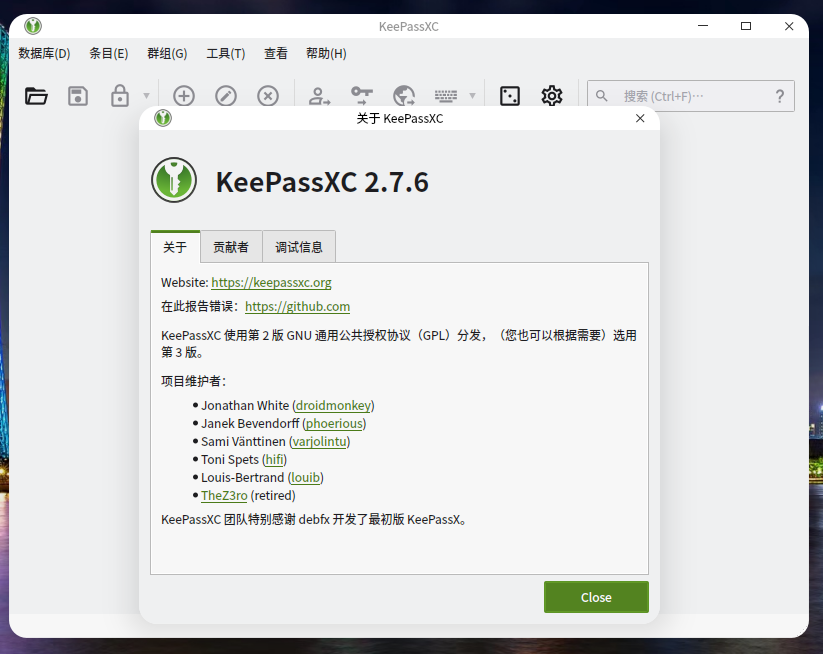Screen dimensions: 823x654
Task: Open the 查看 menu
Action: coord(276,54)
